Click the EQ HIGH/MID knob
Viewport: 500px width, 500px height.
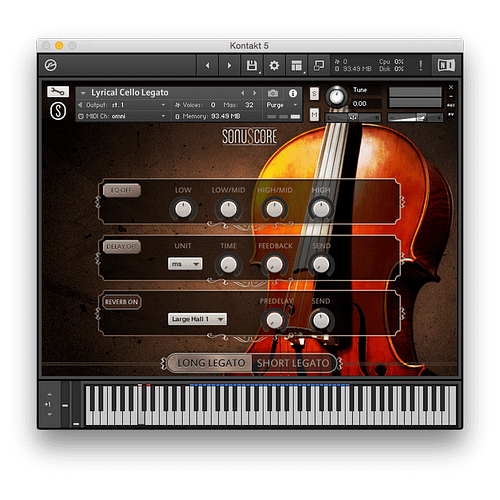coord(274,209)
